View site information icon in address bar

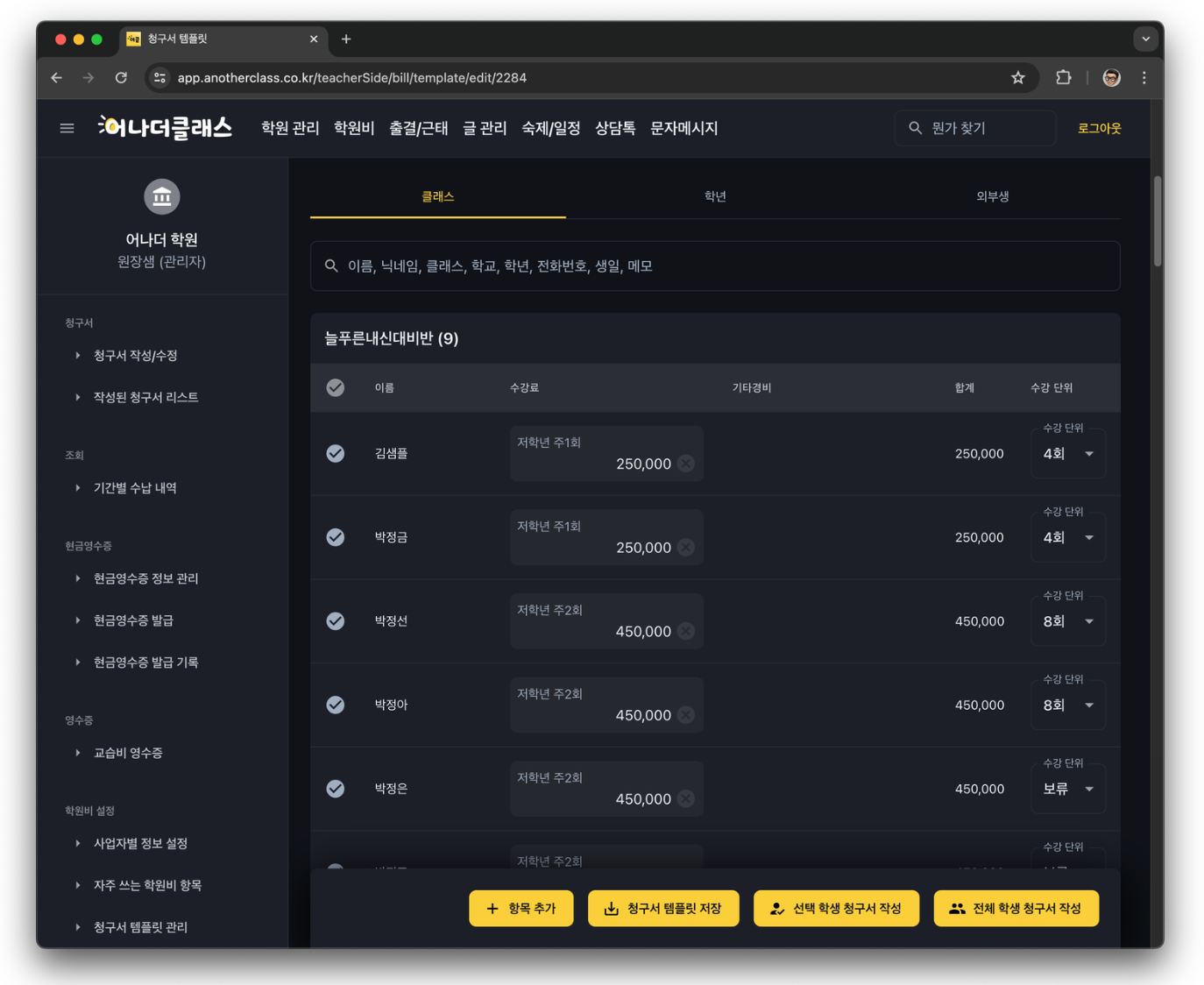159,78
